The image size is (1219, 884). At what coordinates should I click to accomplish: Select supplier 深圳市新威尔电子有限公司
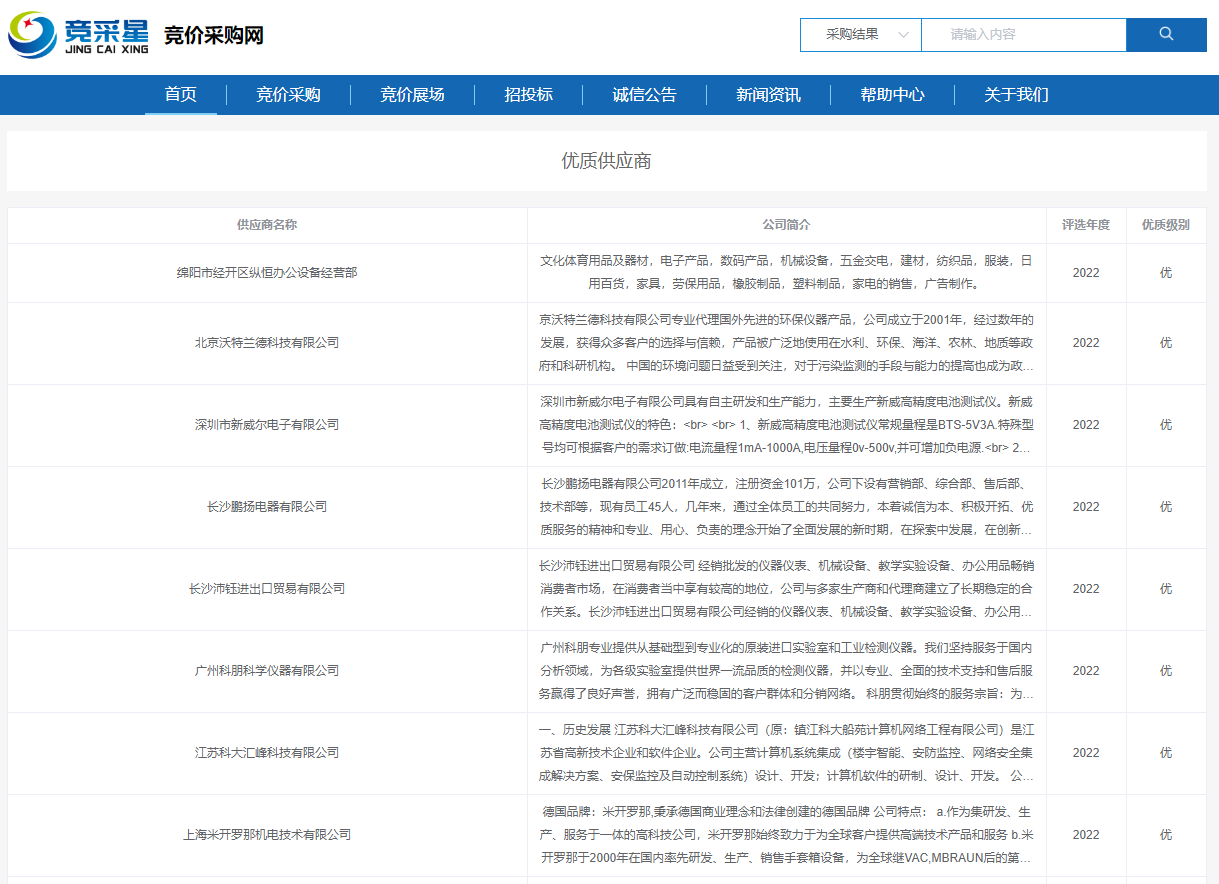pos(267,424)
